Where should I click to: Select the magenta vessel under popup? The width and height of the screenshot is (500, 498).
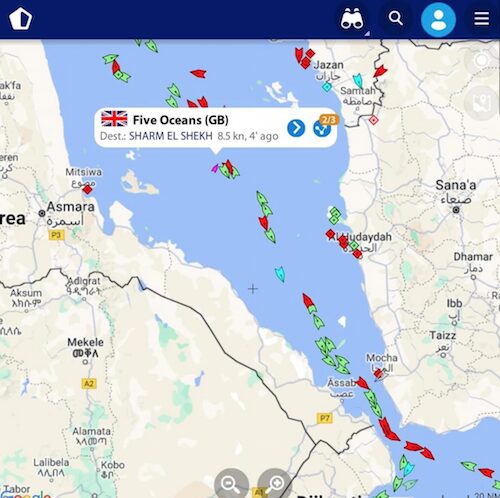coord(215,168)
